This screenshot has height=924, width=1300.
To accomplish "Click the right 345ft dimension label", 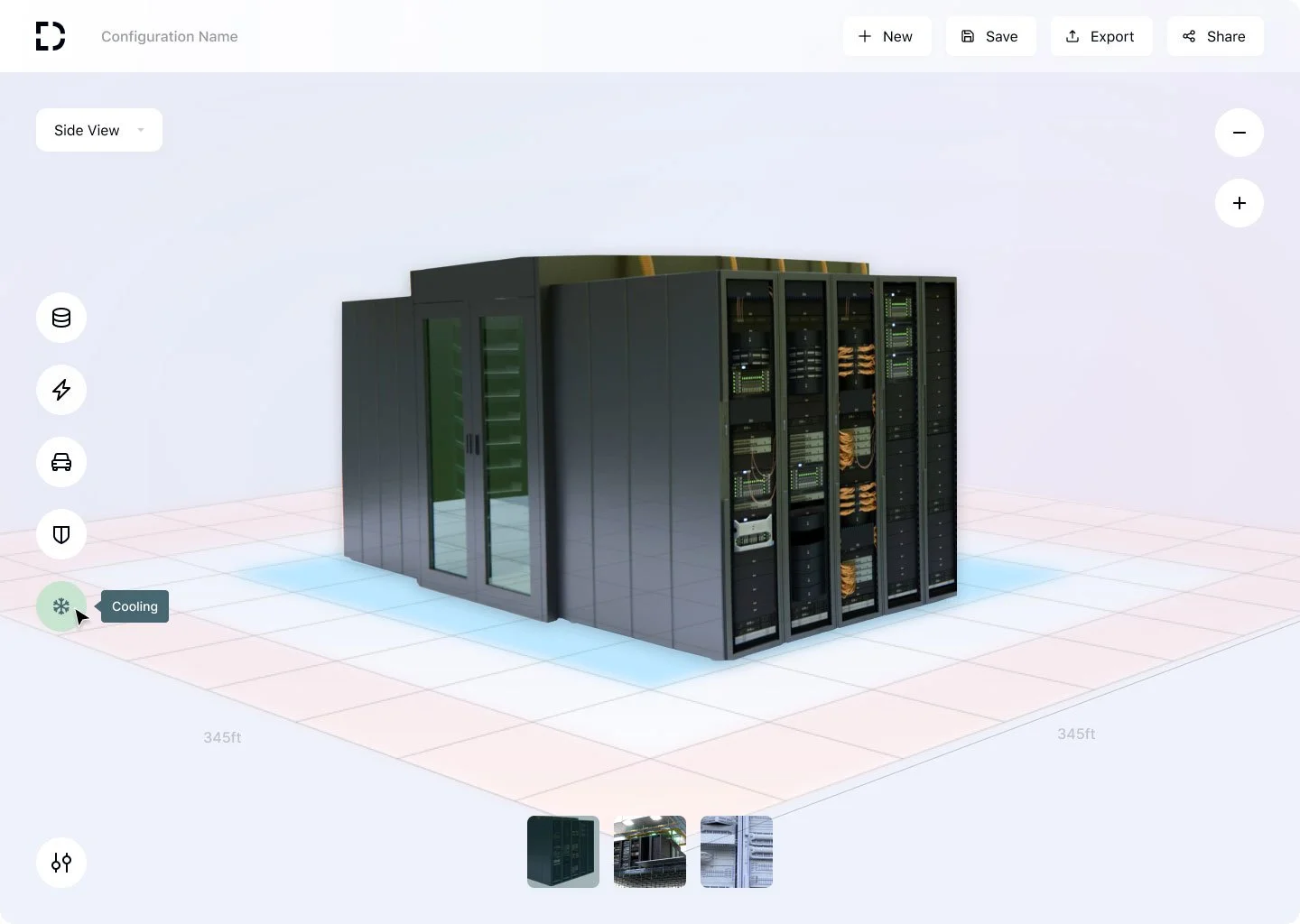I will pyautogui.click(x=1076, y=734).
